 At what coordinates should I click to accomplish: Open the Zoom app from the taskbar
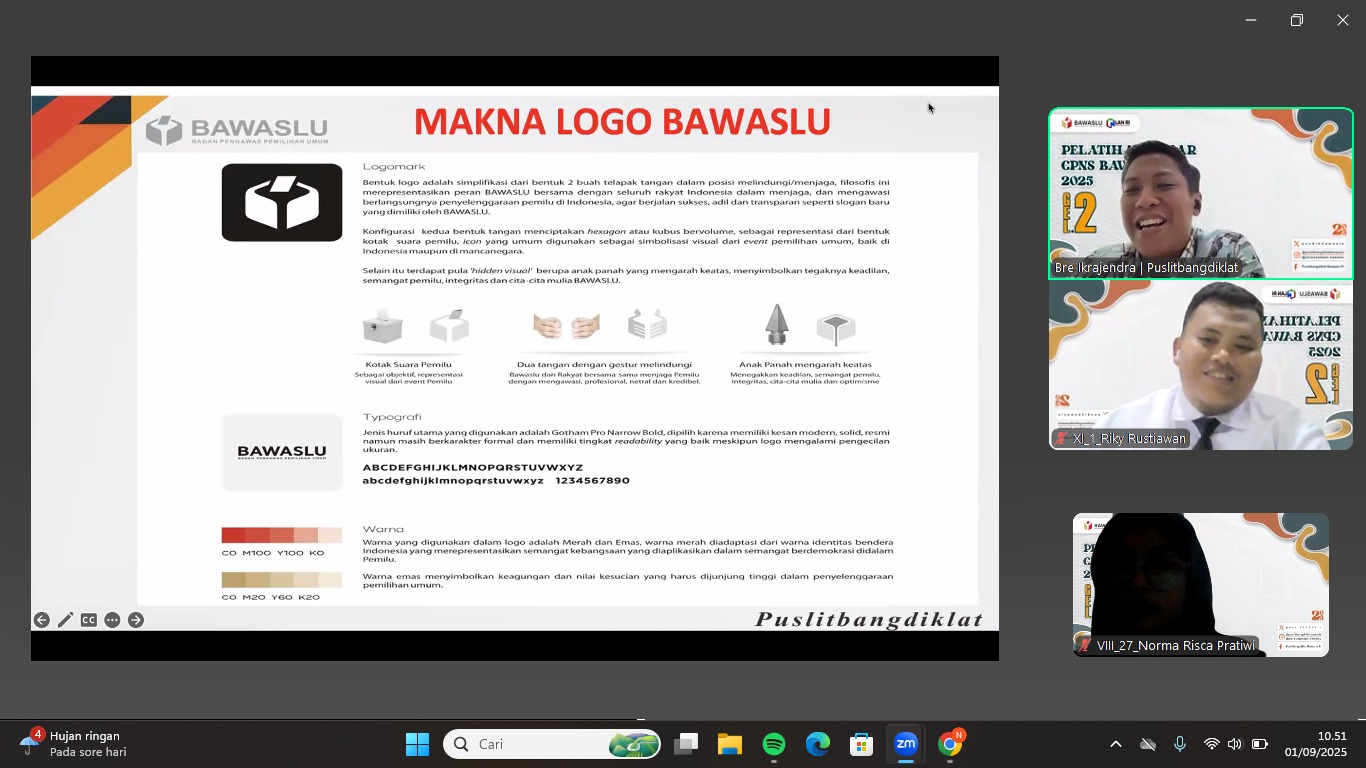click(x=905, y=744)
